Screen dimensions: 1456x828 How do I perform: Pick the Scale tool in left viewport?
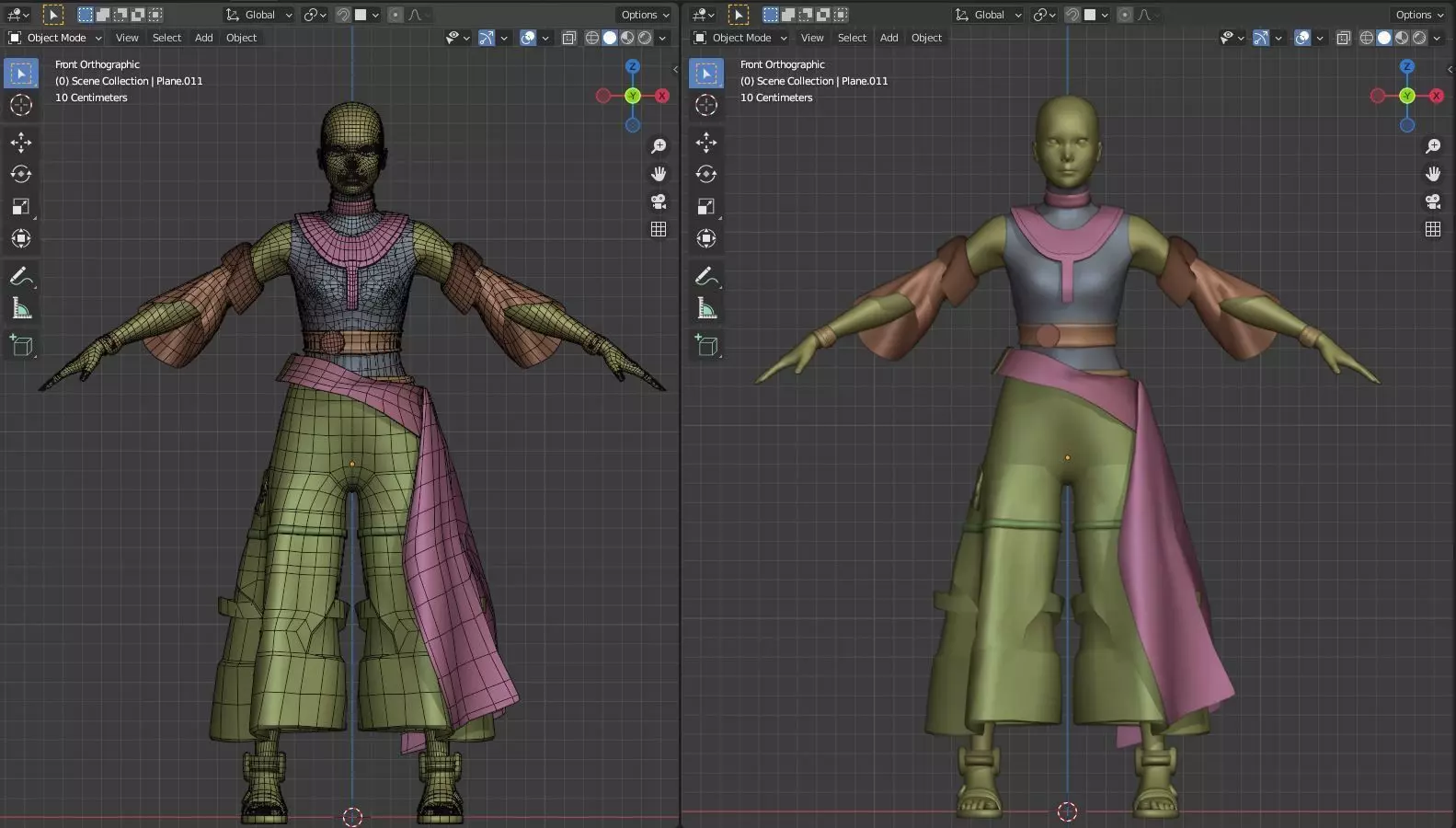[20, 206]
